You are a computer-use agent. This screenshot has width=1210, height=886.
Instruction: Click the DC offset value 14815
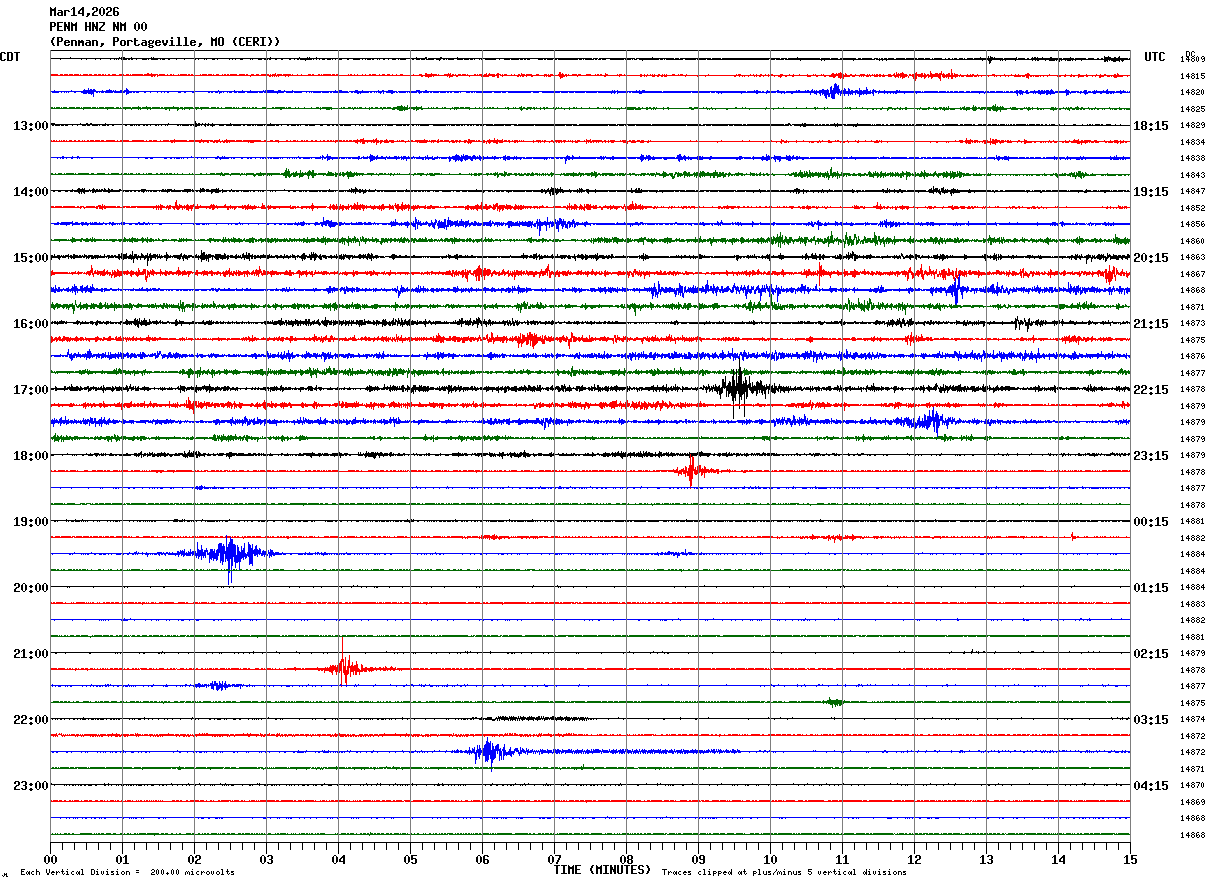coord(1192,76)
